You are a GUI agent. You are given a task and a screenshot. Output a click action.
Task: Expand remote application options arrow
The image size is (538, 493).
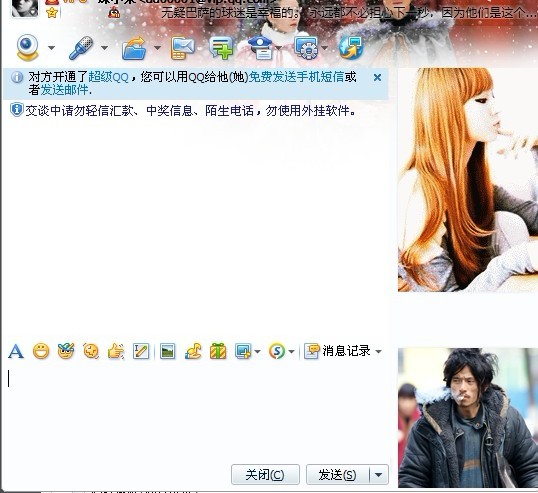coord(325,48)
